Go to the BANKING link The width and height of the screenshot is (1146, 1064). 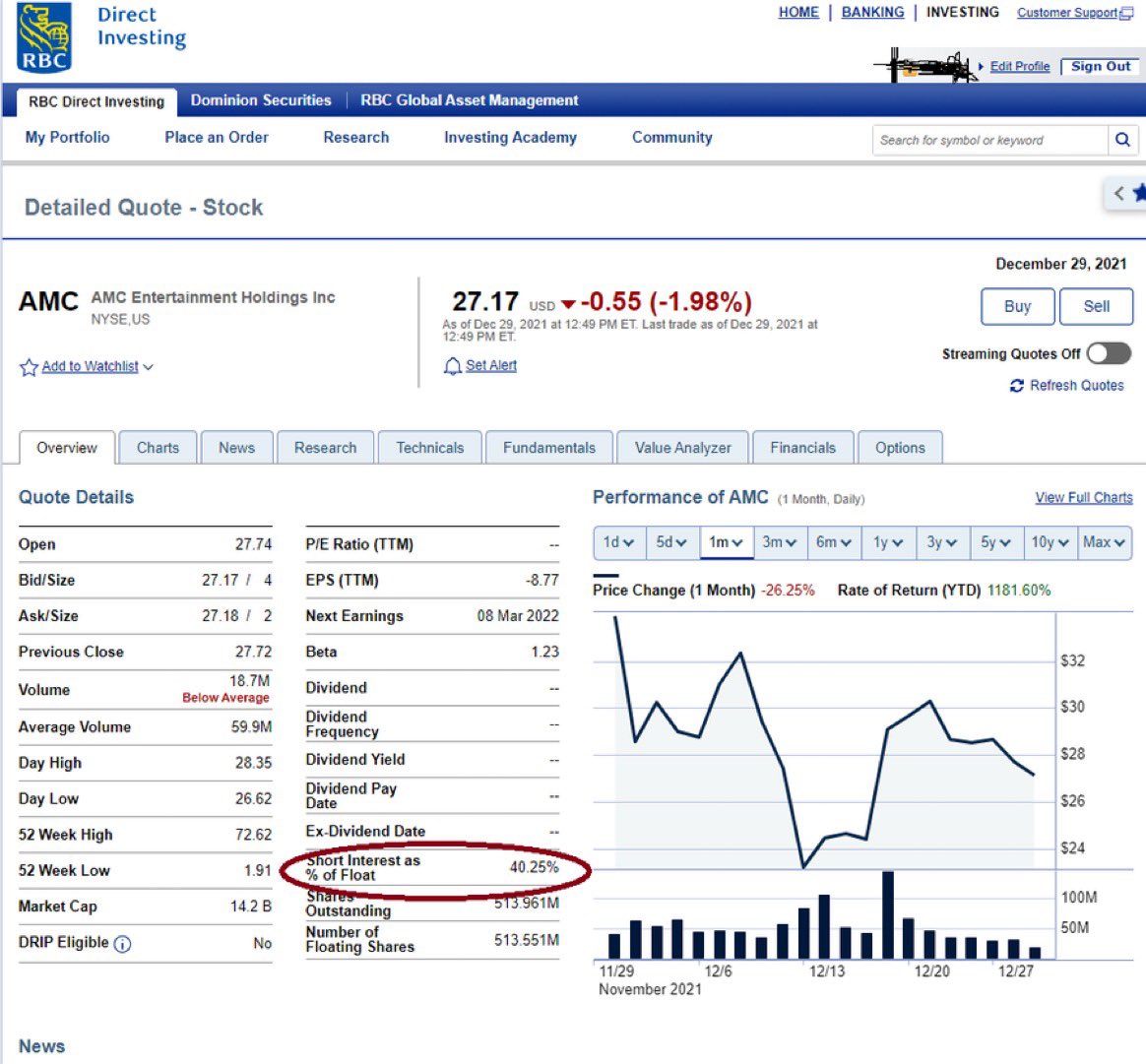872,13
